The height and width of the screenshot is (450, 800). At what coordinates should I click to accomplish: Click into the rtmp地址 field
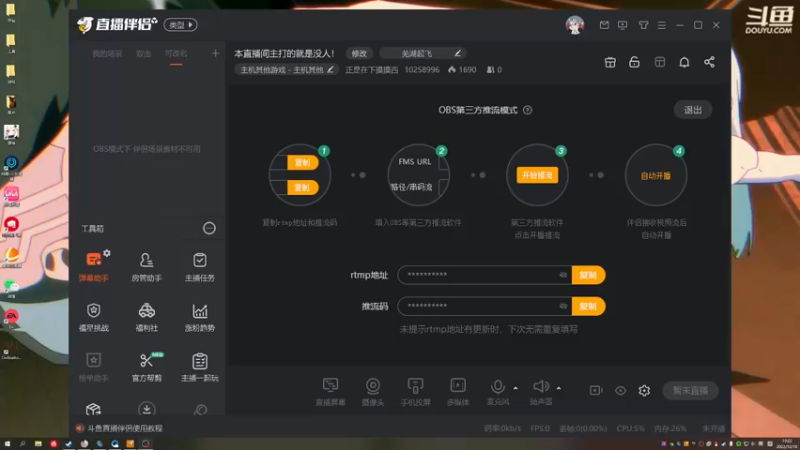485,275
